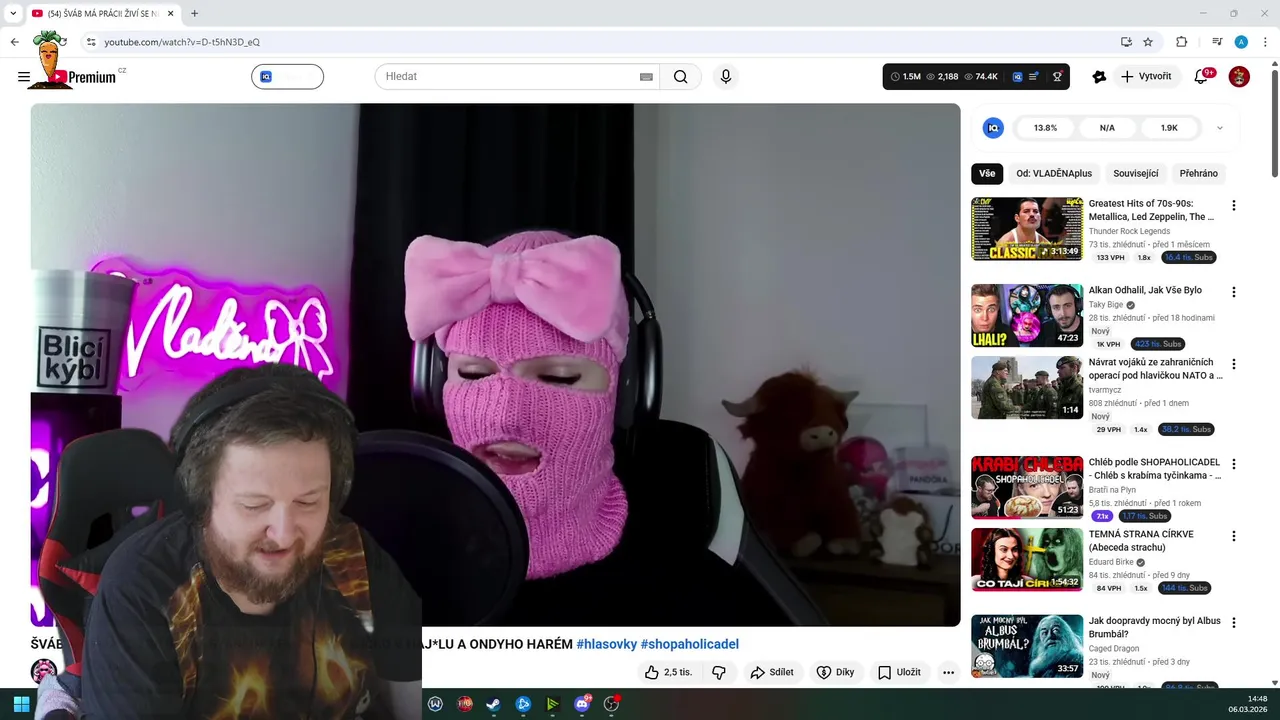Screen dimensions: 1280x720
Task: Click the vidIQ trophy icon in the stats bar
Action: point(1057,76)
